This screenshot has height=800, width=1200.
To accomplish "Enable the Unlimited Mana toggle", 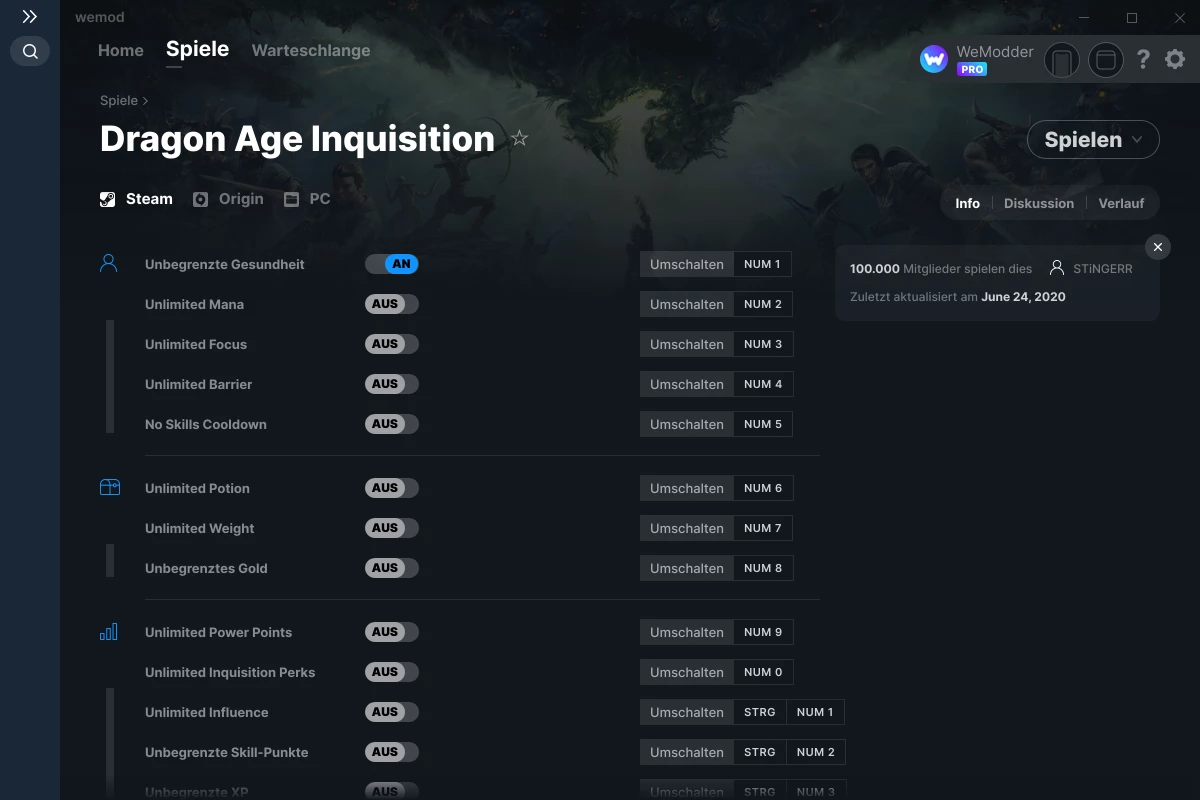I will (x=391, y=303).
